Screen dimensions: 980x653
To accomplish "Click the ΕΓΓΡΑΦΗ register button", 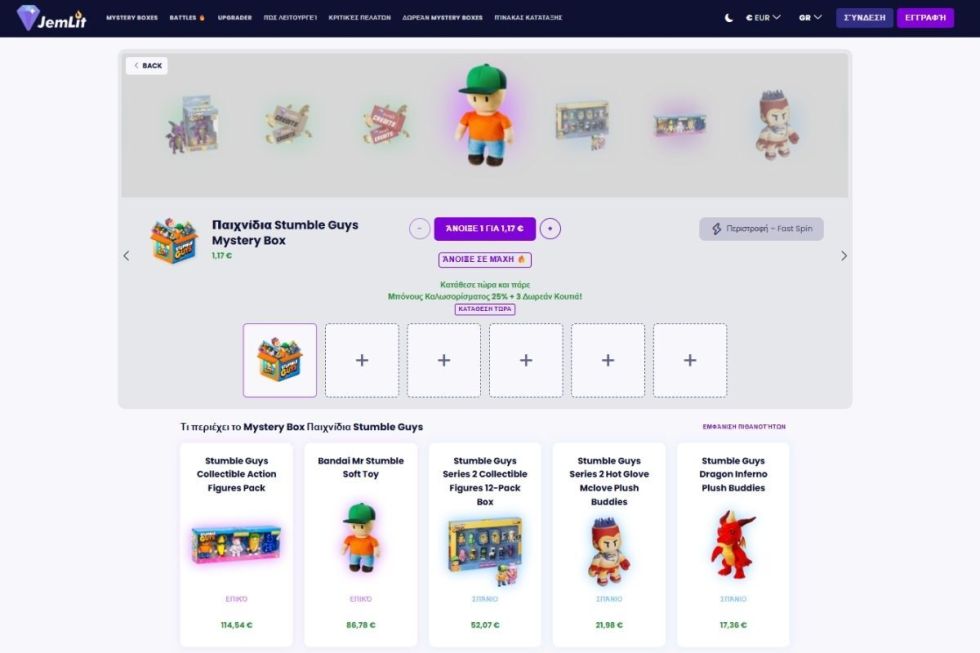I will (x=925, y=17).
